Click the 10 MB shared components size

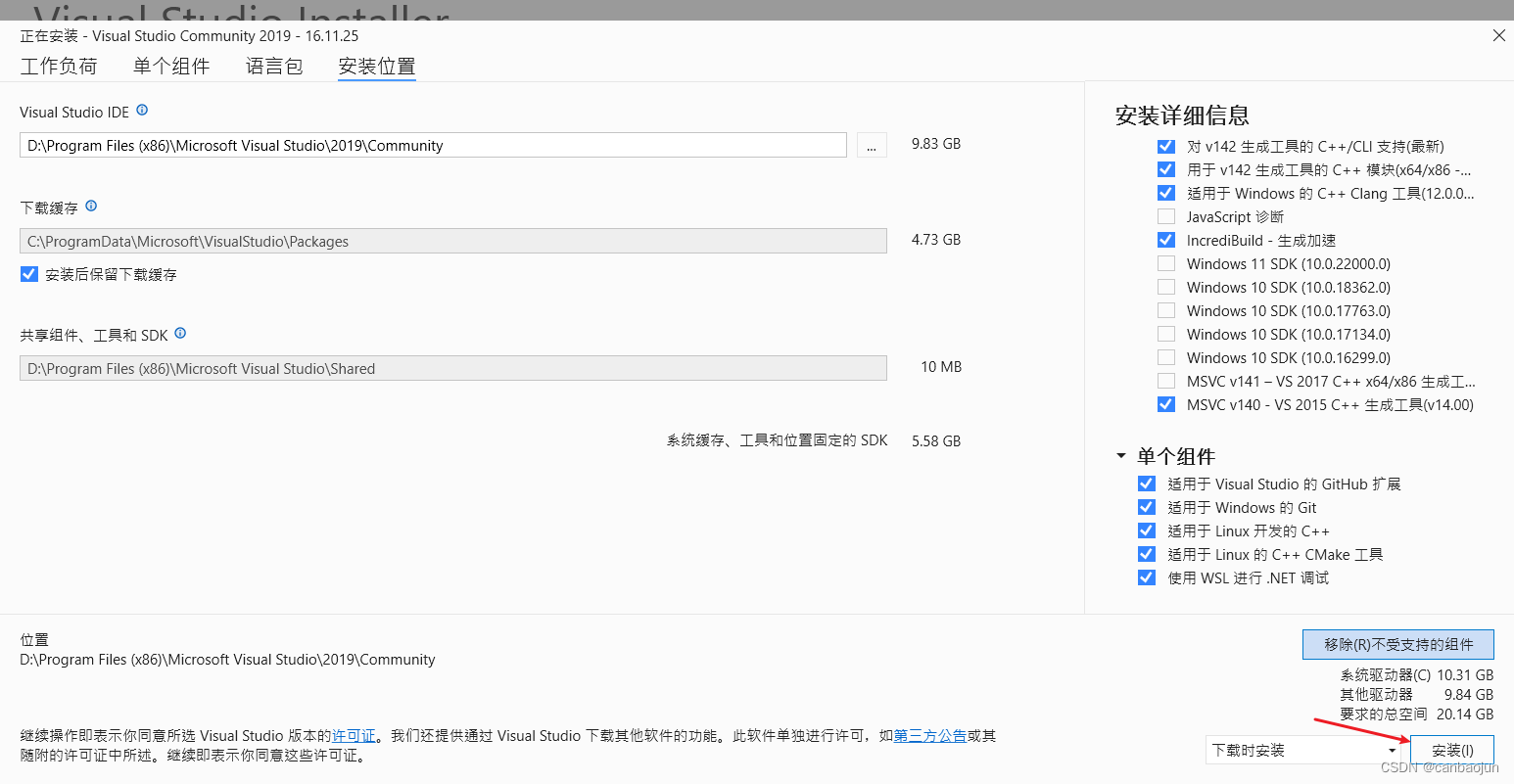pos(941,367)
